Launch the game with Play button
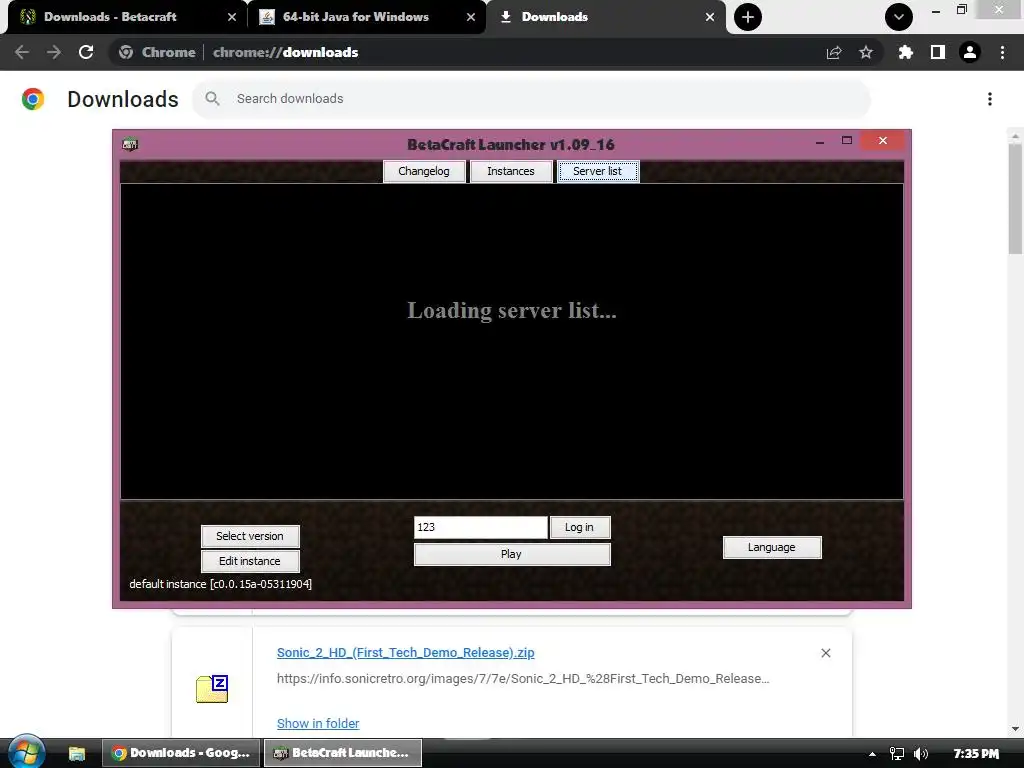 [x=512, y=554]
